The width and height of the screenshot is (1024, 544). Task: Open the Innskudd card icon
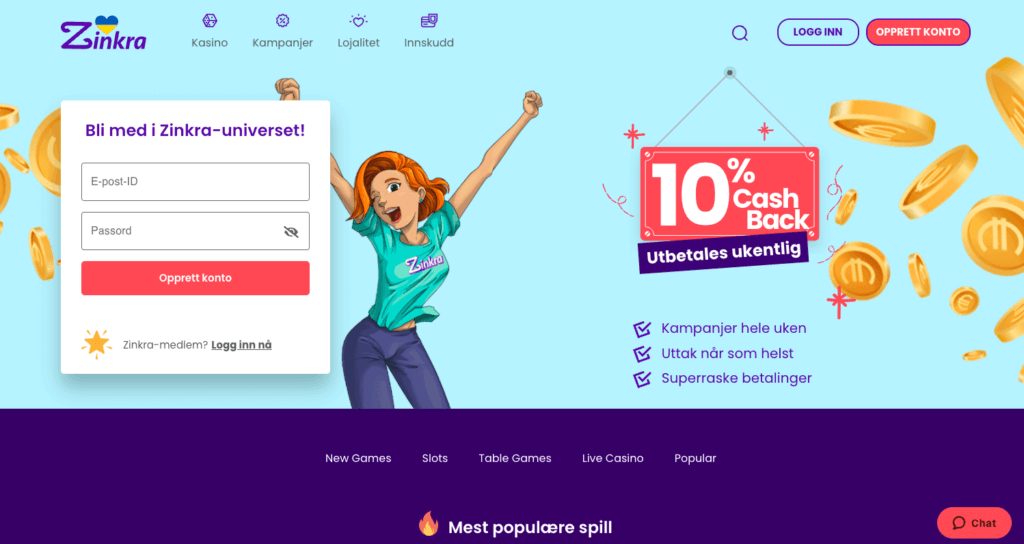429,21
